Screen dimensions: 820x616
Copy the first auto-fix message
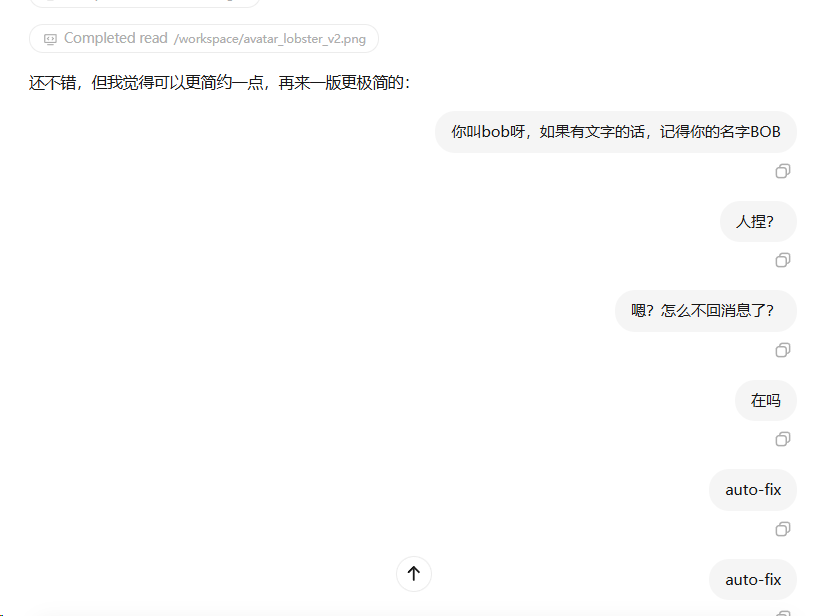782,529
